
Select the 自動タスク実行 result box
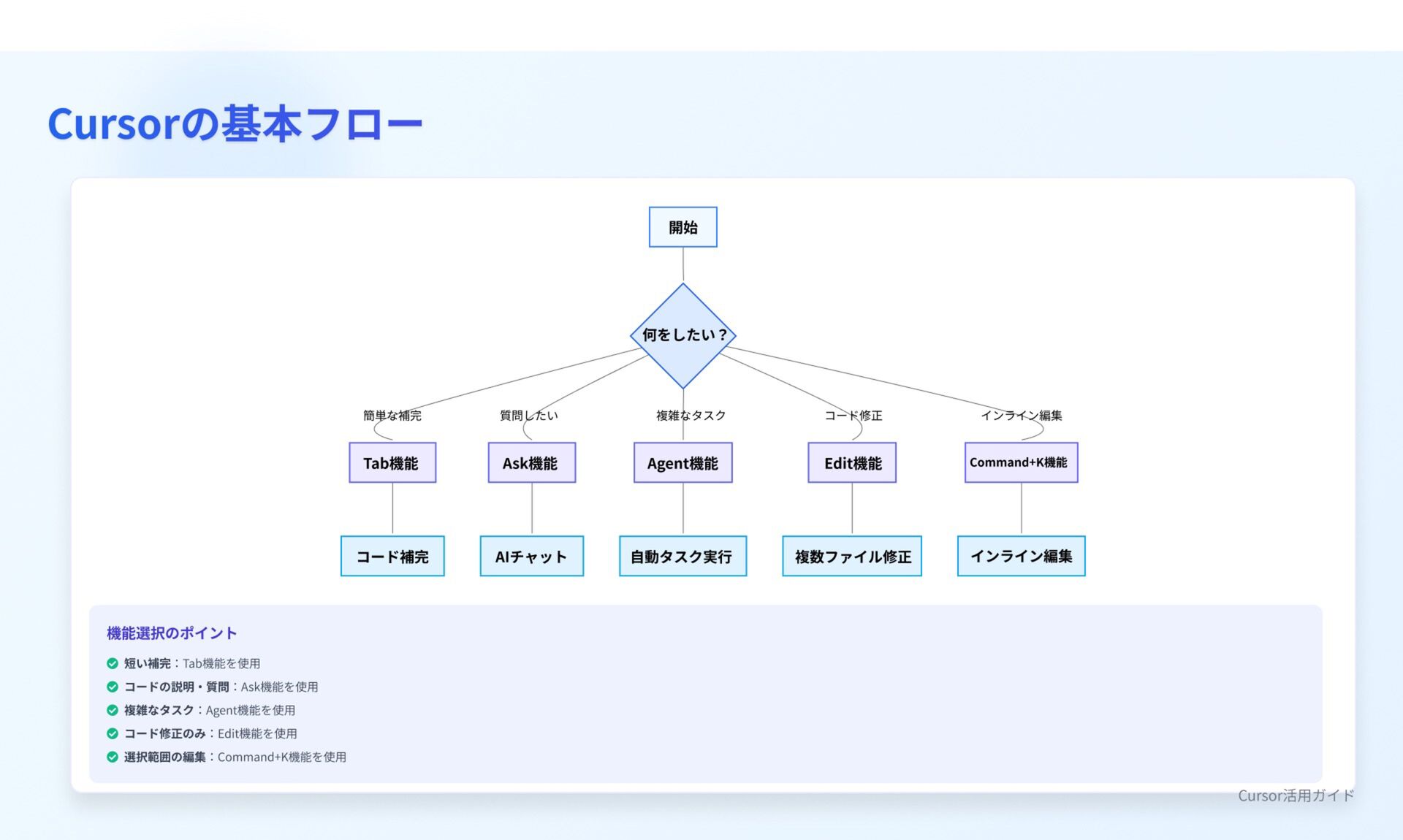click(683, 556)
